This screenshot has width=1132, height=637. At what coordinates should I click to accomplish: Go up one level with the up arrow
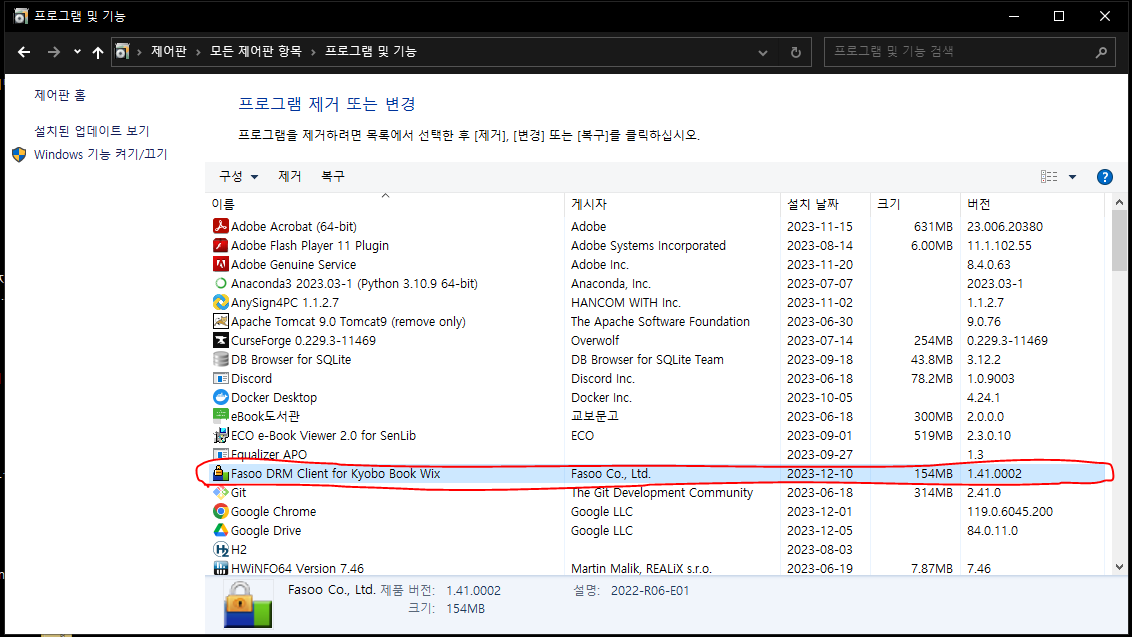98,52
